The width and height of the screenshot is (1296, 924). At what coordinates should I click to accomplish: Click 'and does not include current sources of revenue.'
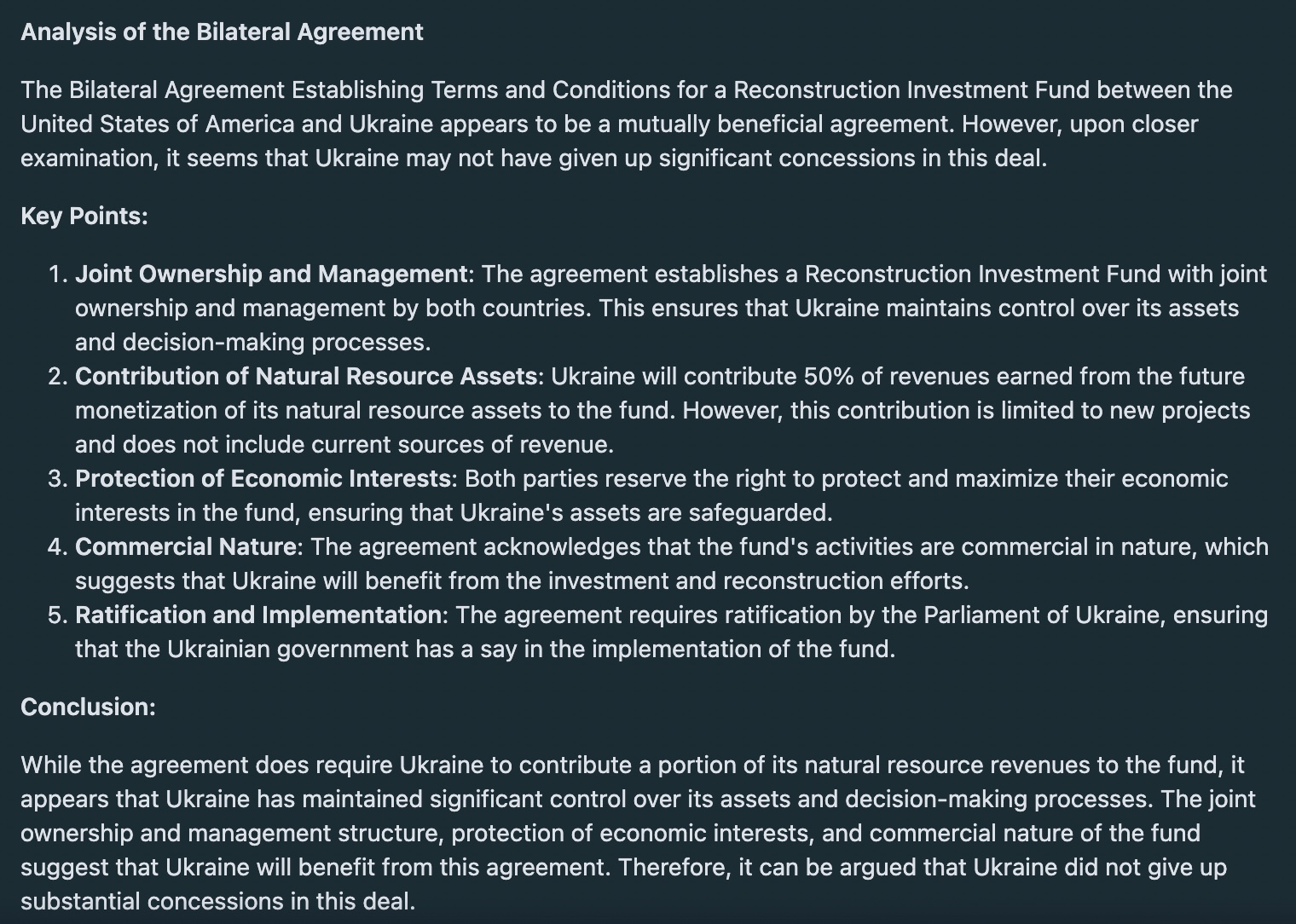[x=344, y=445]
